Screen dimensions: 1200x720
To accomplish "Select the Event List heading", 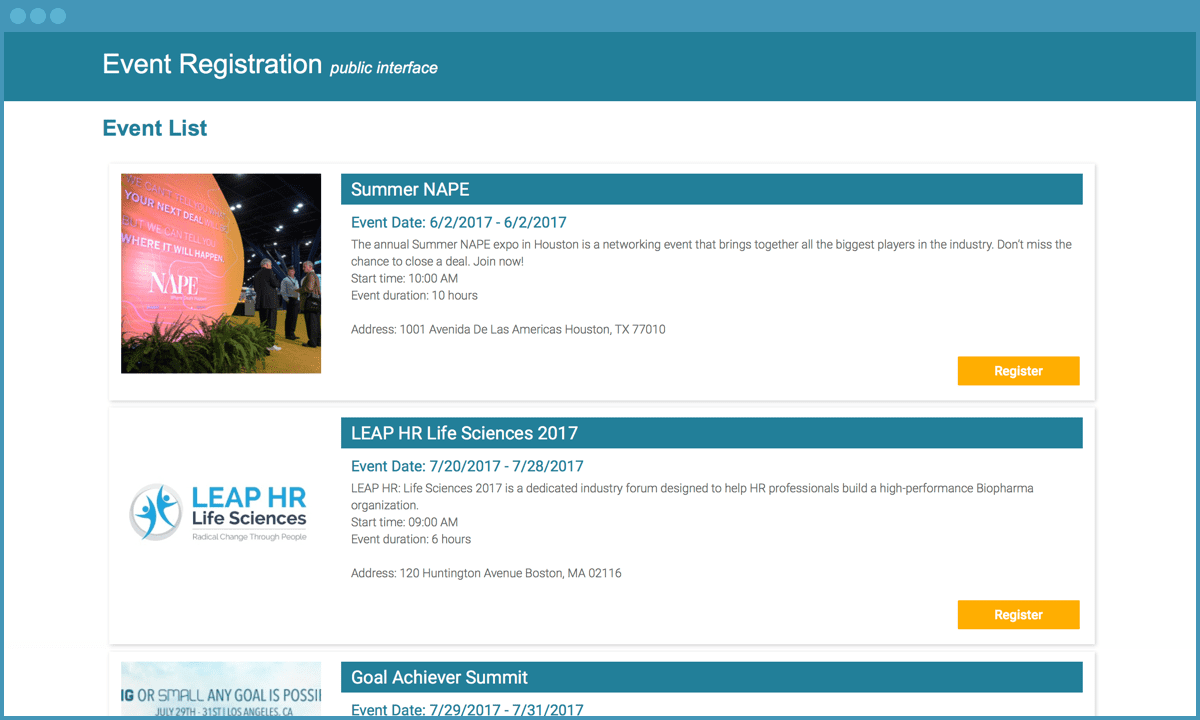I will click(x=155, y=128).
